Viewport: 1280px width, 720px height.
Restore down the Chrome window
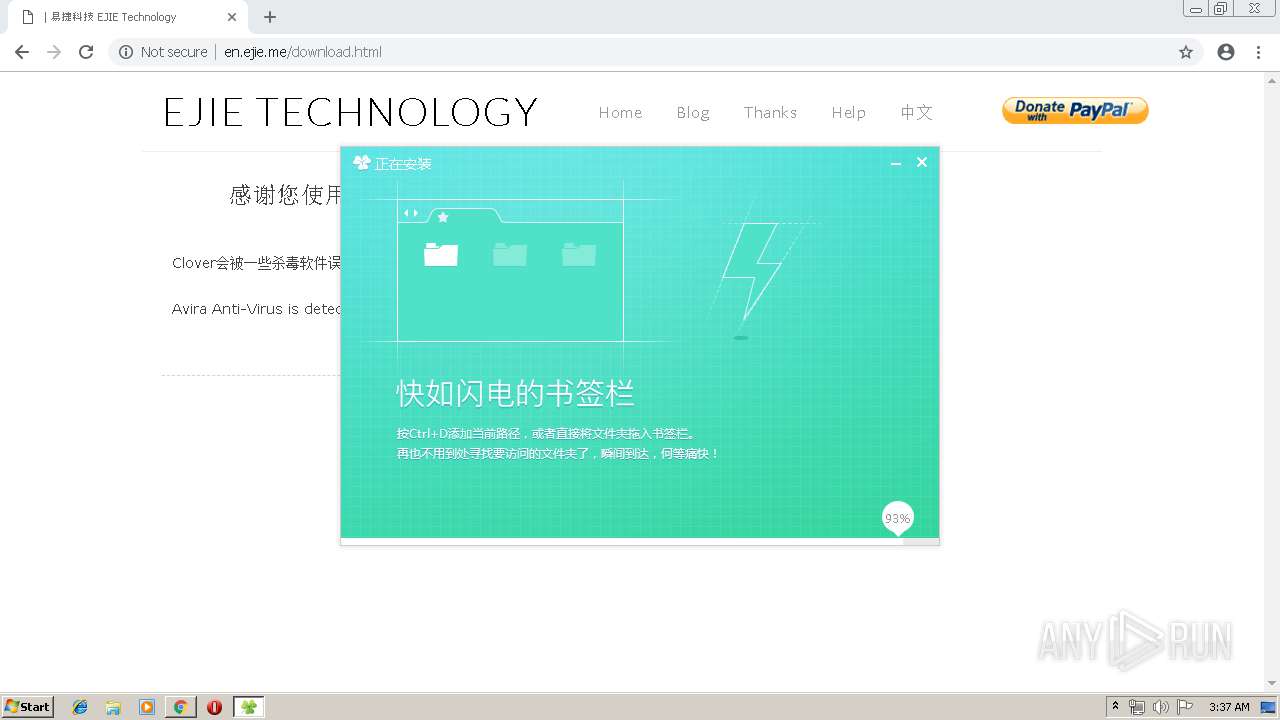coord(1221,9)
